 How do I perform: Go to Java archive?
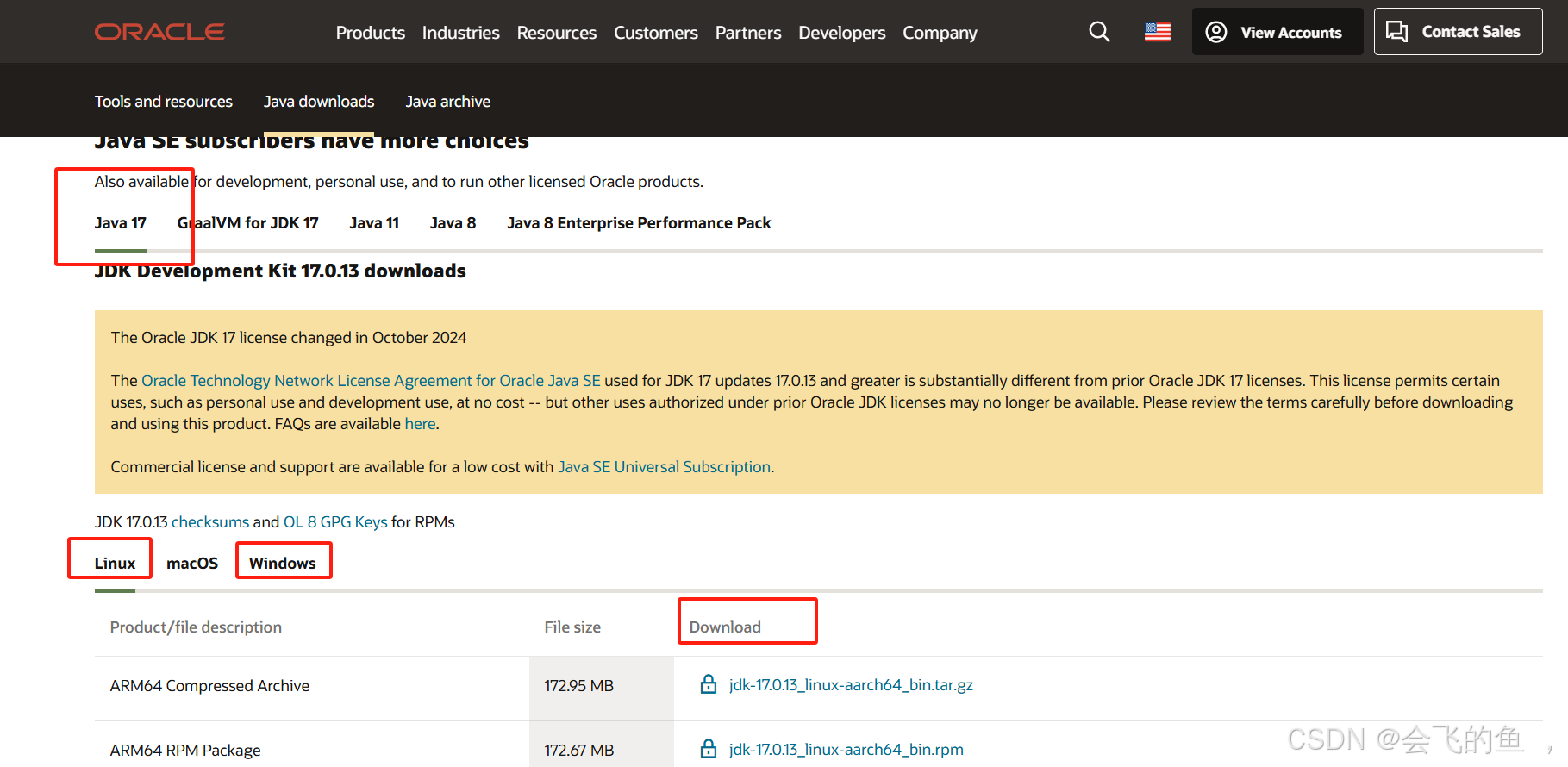[x=448, y=102]
